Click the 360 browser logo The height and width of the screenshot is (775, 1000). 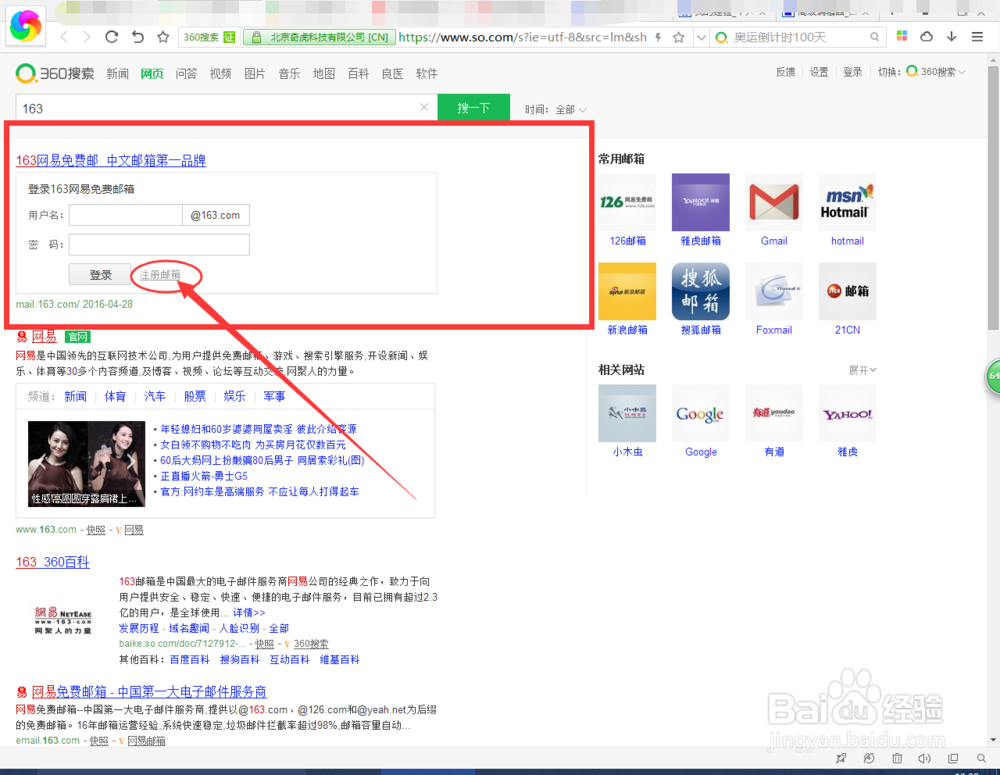26,26
